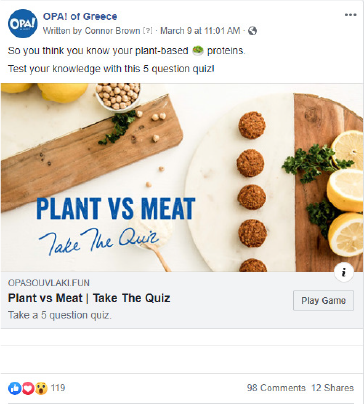364x405 pixels.
Task: Click the [?] help marker beside author
Action: click(147, 31)
